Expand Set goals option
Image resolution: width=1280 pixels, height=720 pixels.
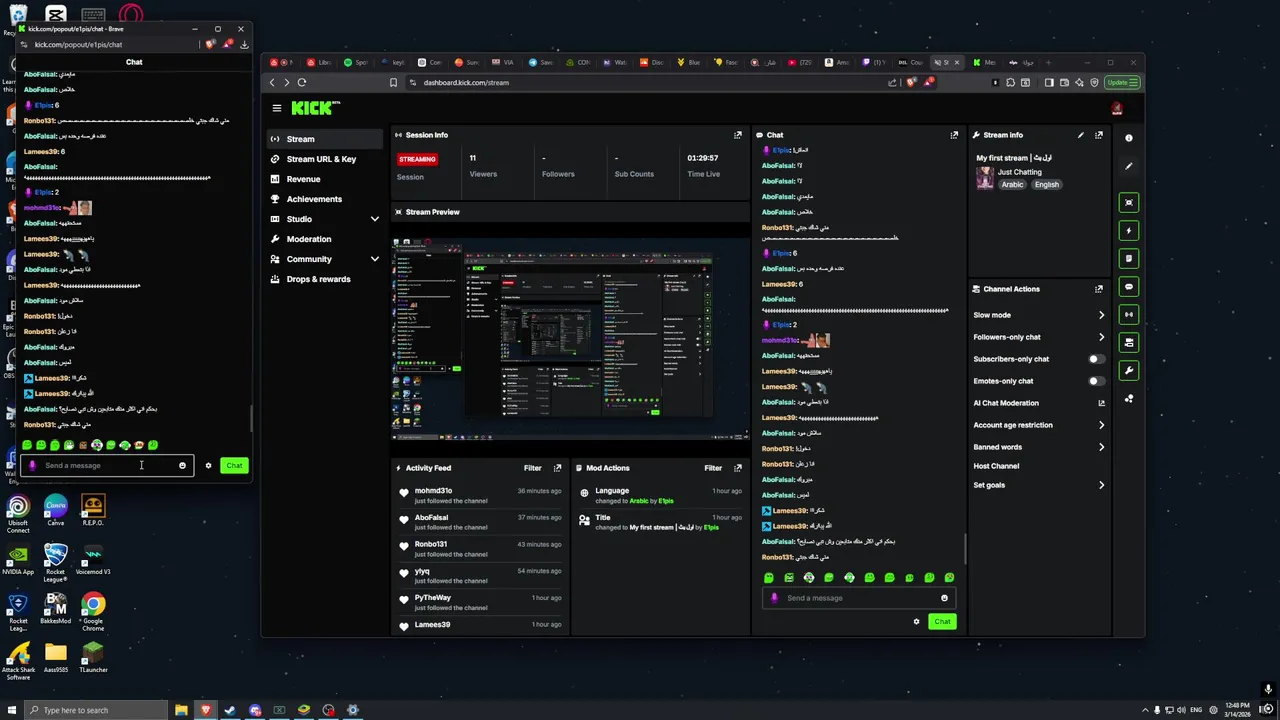pyautogui.click(x=1101, y=485)
